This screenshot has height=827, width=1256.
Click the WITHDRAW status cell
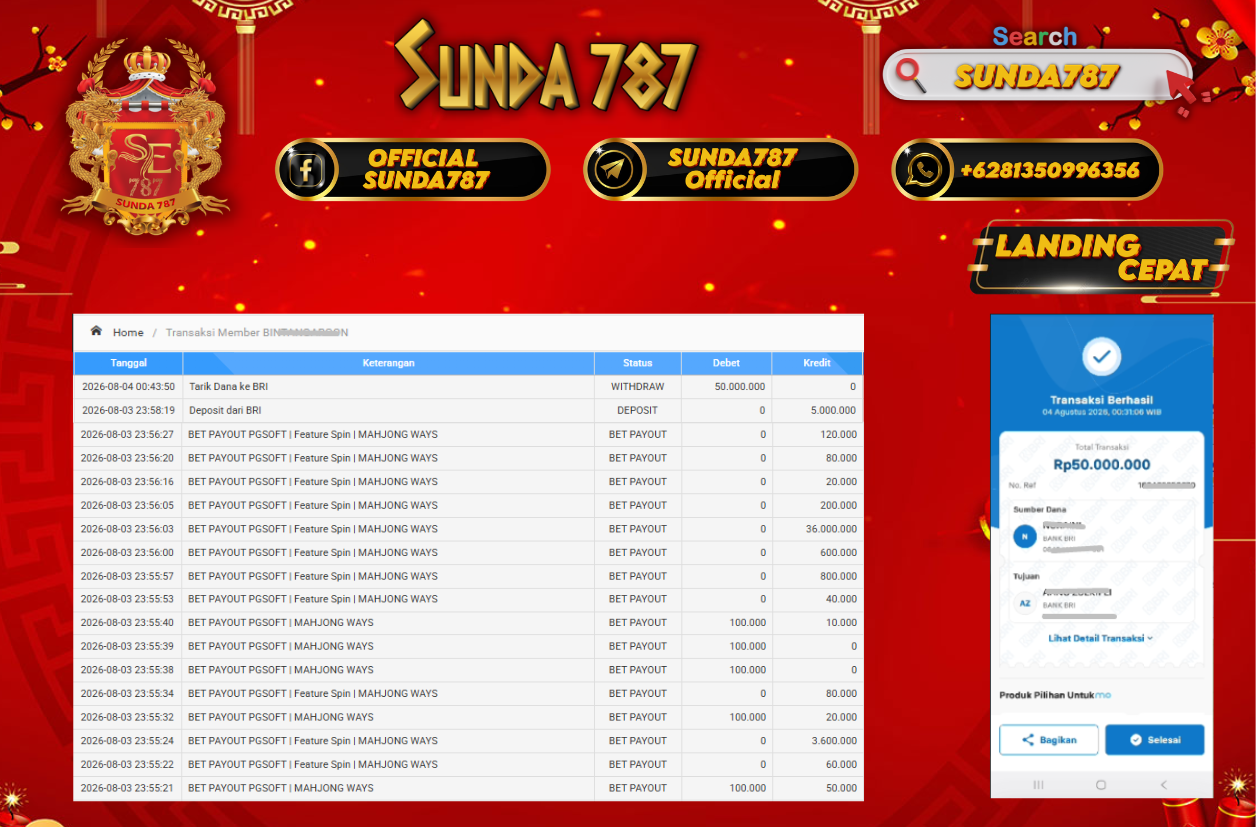click(x=638, y=386)
